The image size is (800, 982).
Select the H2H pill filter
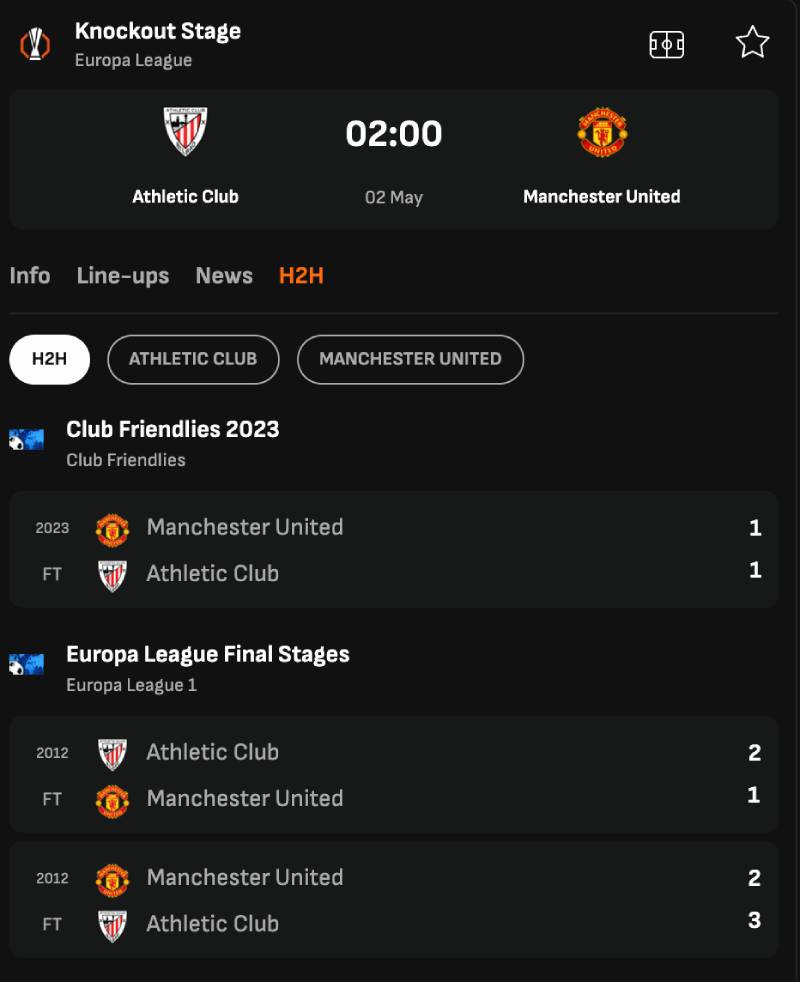[49, 359]
